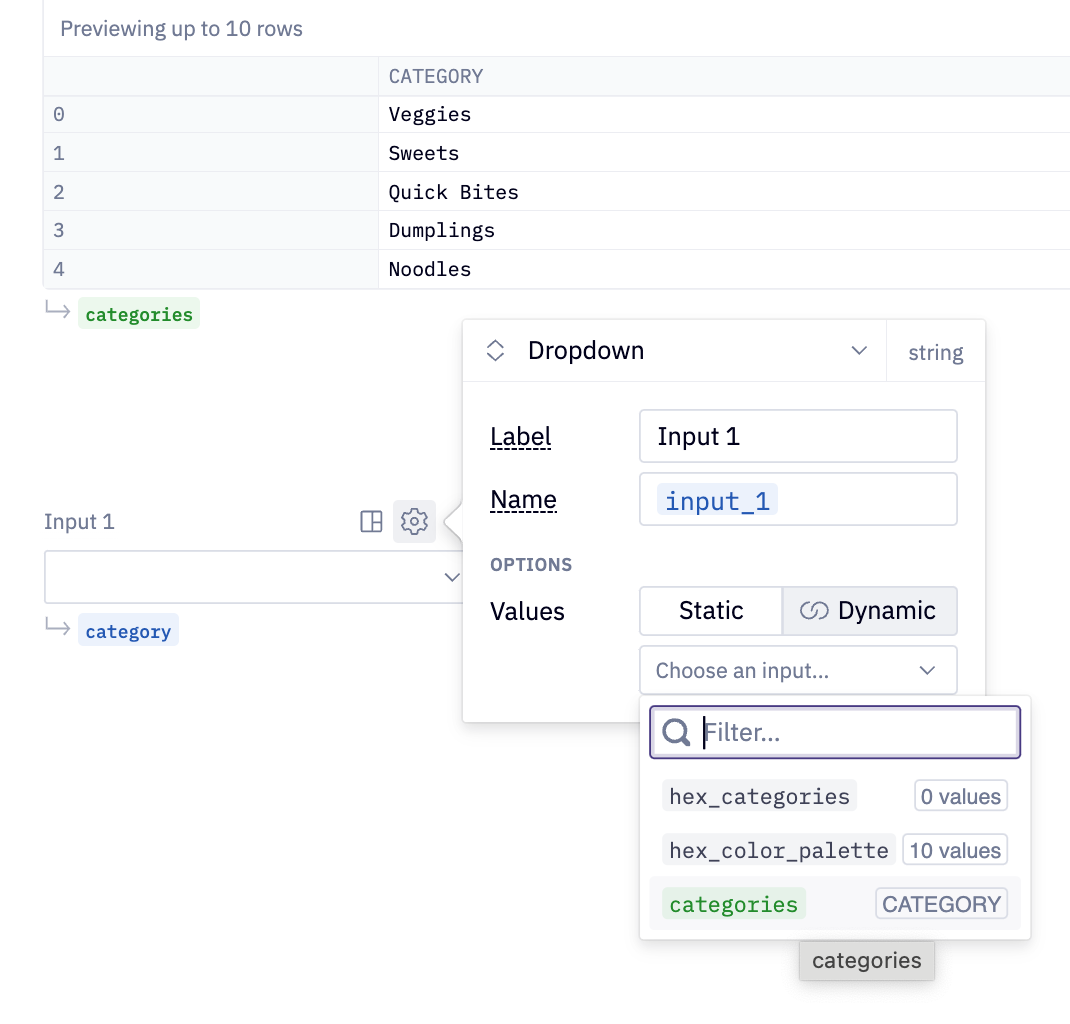Expand the Choose an input dropdown

pos(797,670)
